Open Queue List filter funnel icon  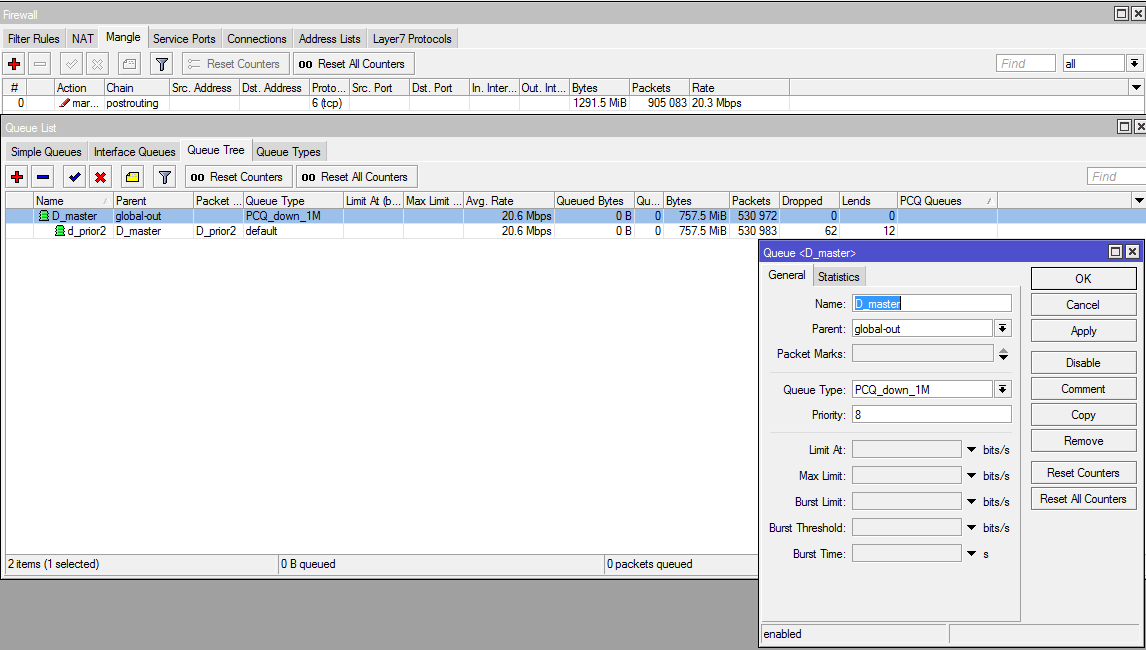coord(164,176)
